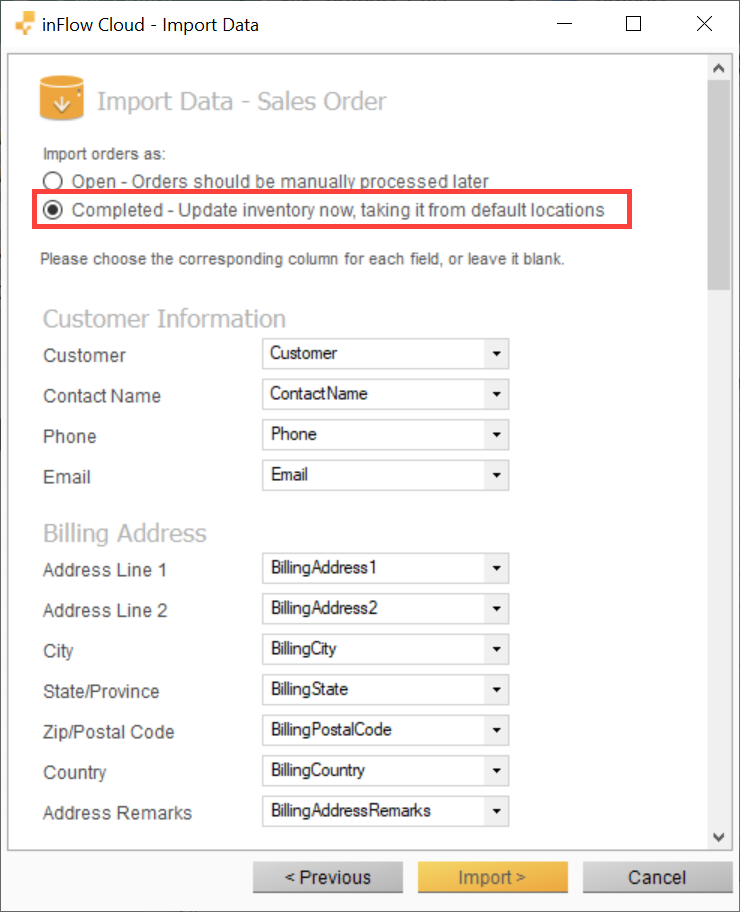The width and height of the screenshot is (740, 912).
Task: Open the Customer column dropdown
Action: click(496, 353)
